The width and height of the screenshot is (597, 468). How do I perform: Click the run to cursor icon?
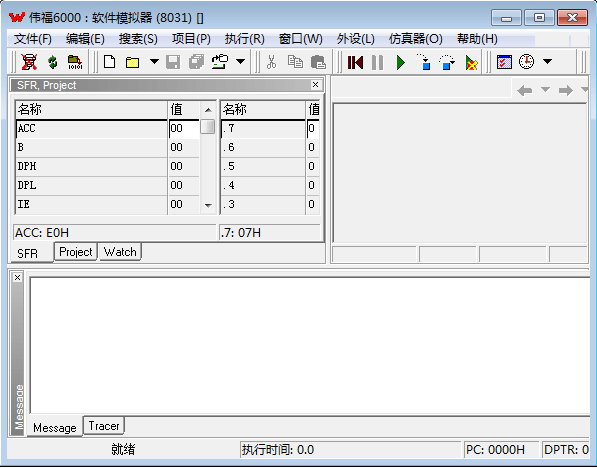[471, 62]
